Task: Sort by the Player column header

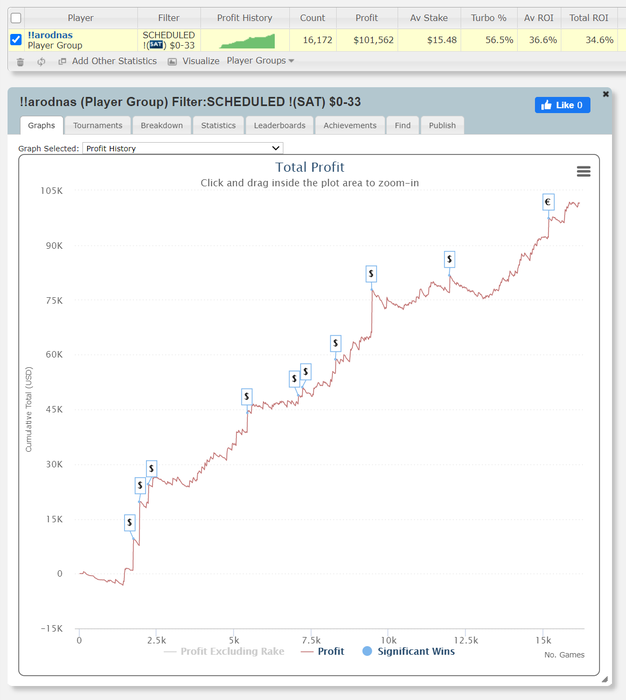Action: point(80,18)
